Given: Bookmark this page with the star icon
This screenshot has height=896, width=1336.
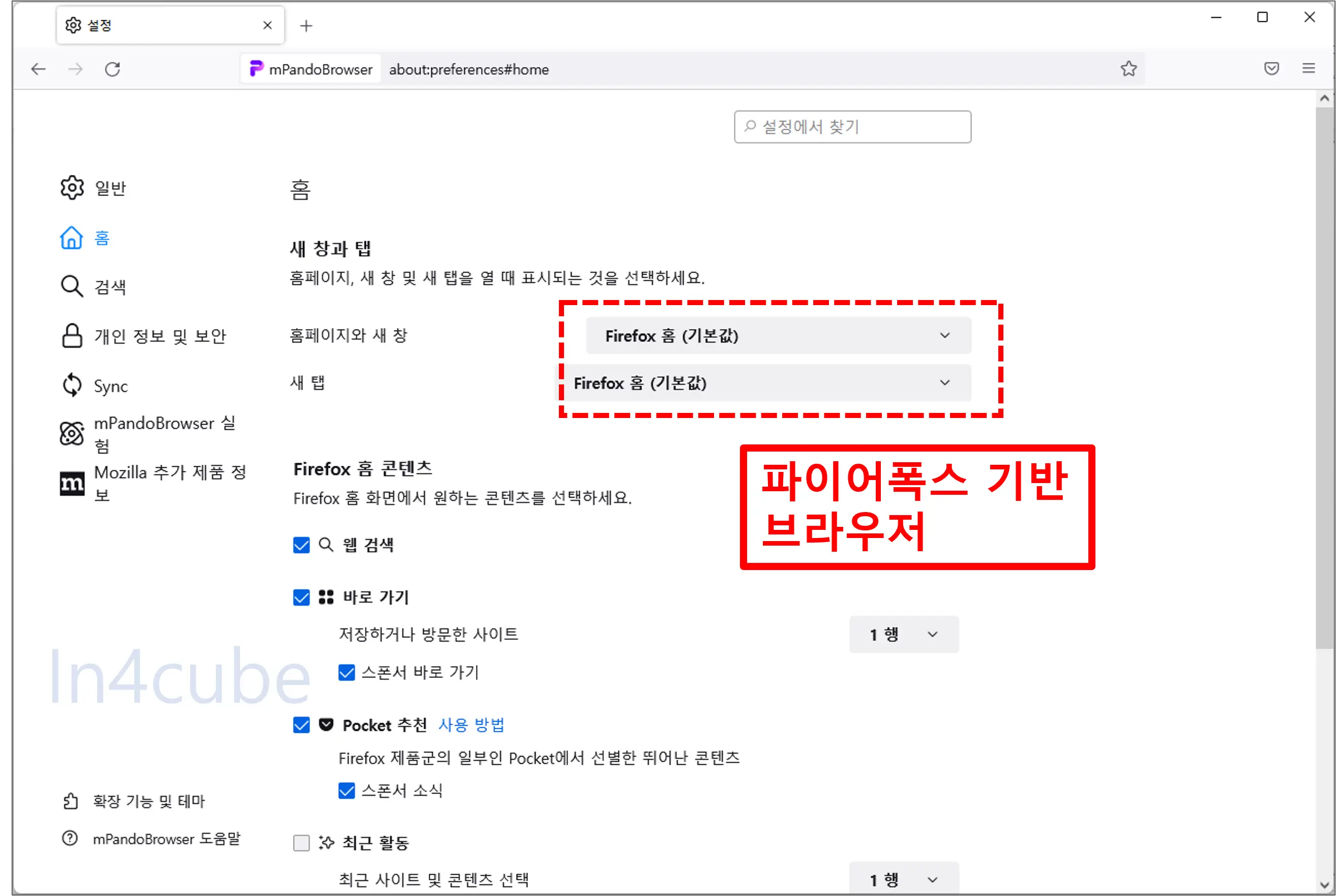Looking at the screenshot, I should [1128, 69].
